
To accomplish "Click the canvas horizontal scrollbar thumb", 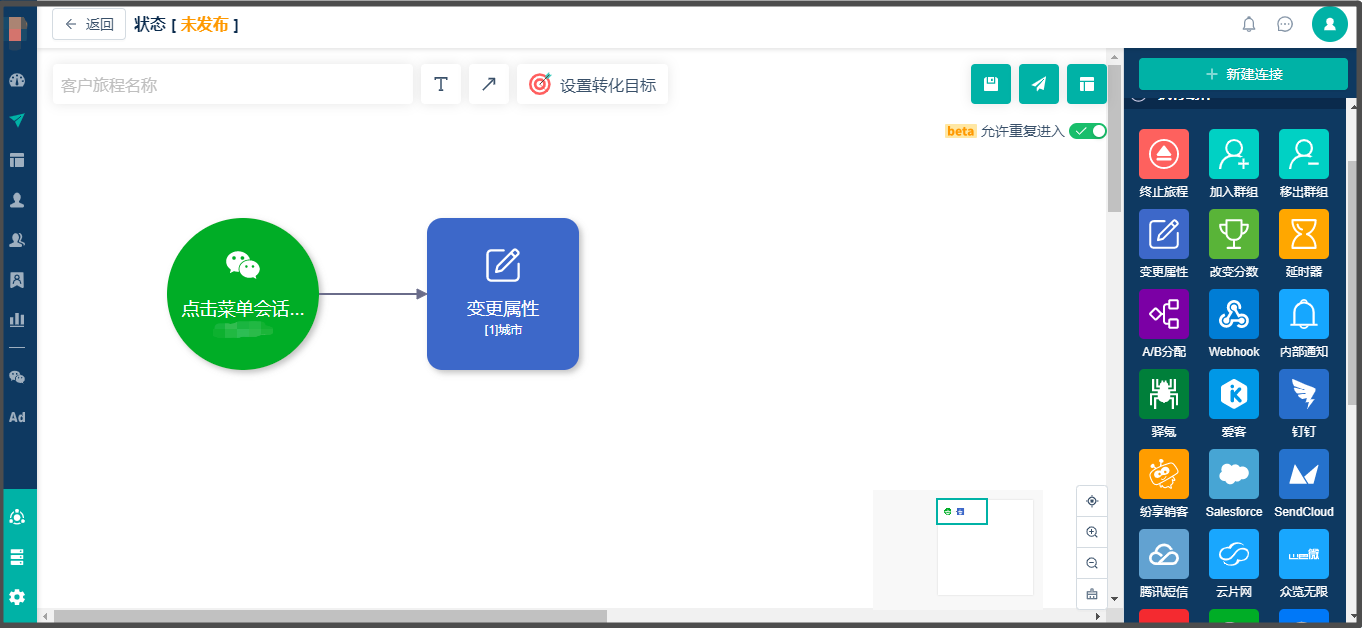I will click(330, 616).
